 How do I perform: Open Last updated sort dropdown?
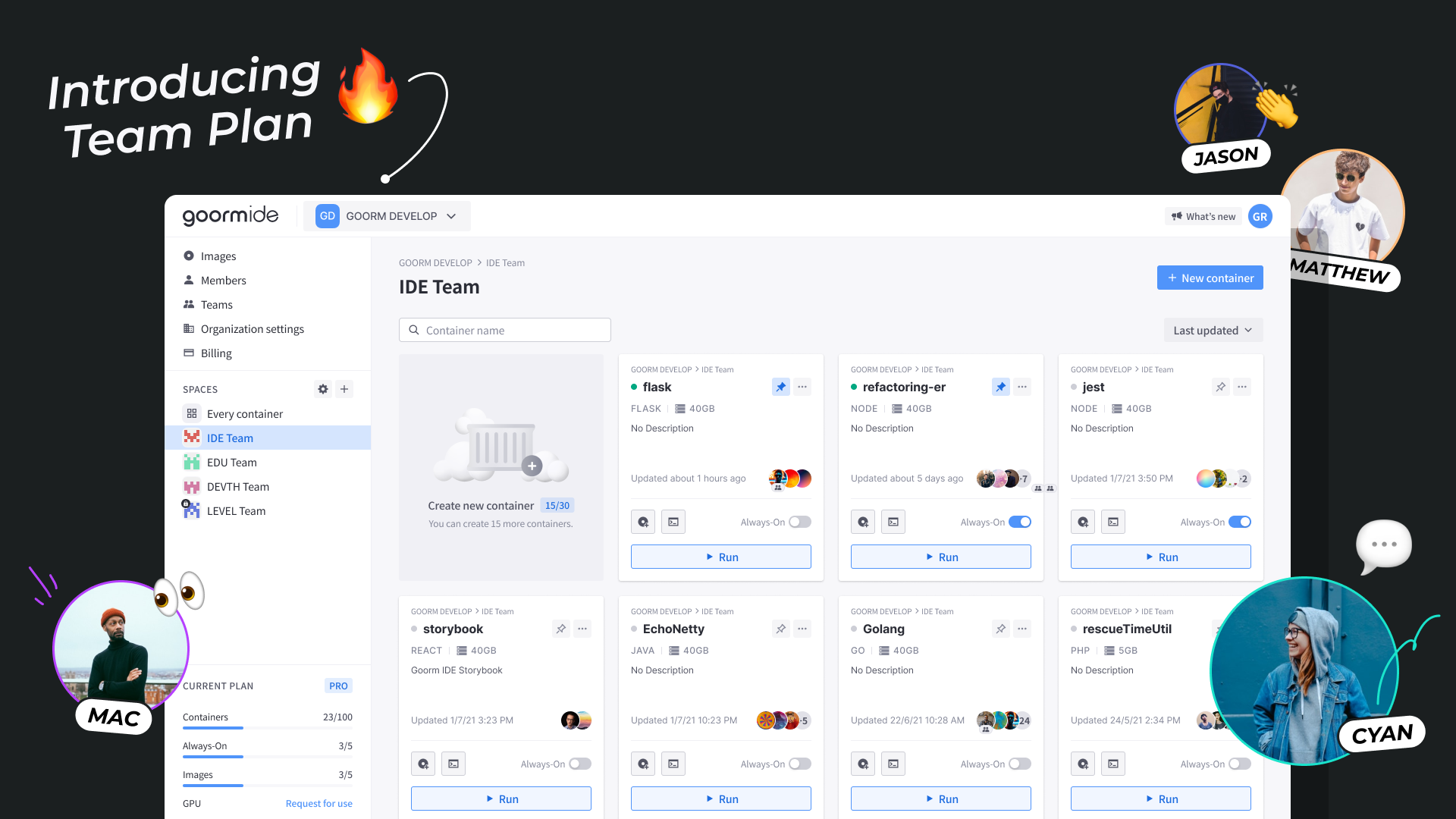[x=1213, y=330]
